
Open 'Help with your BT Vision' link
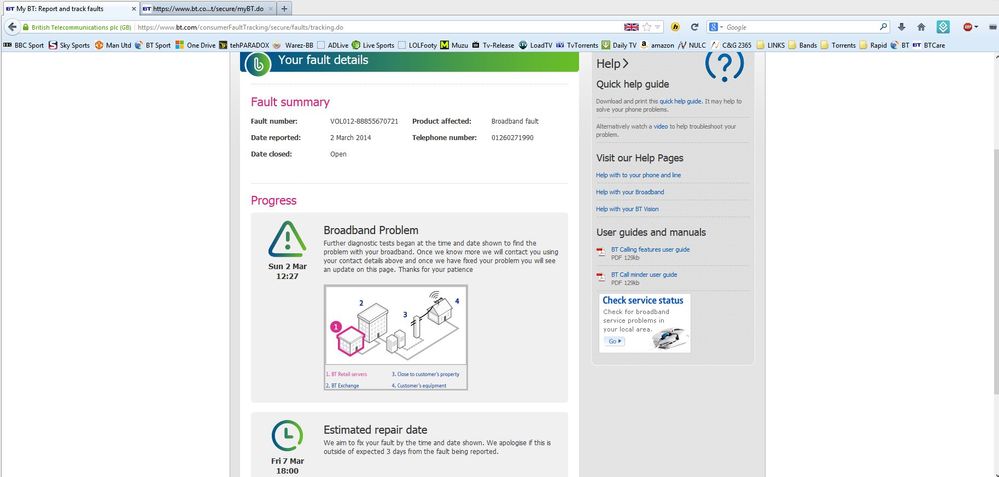[x=628, y=210]
